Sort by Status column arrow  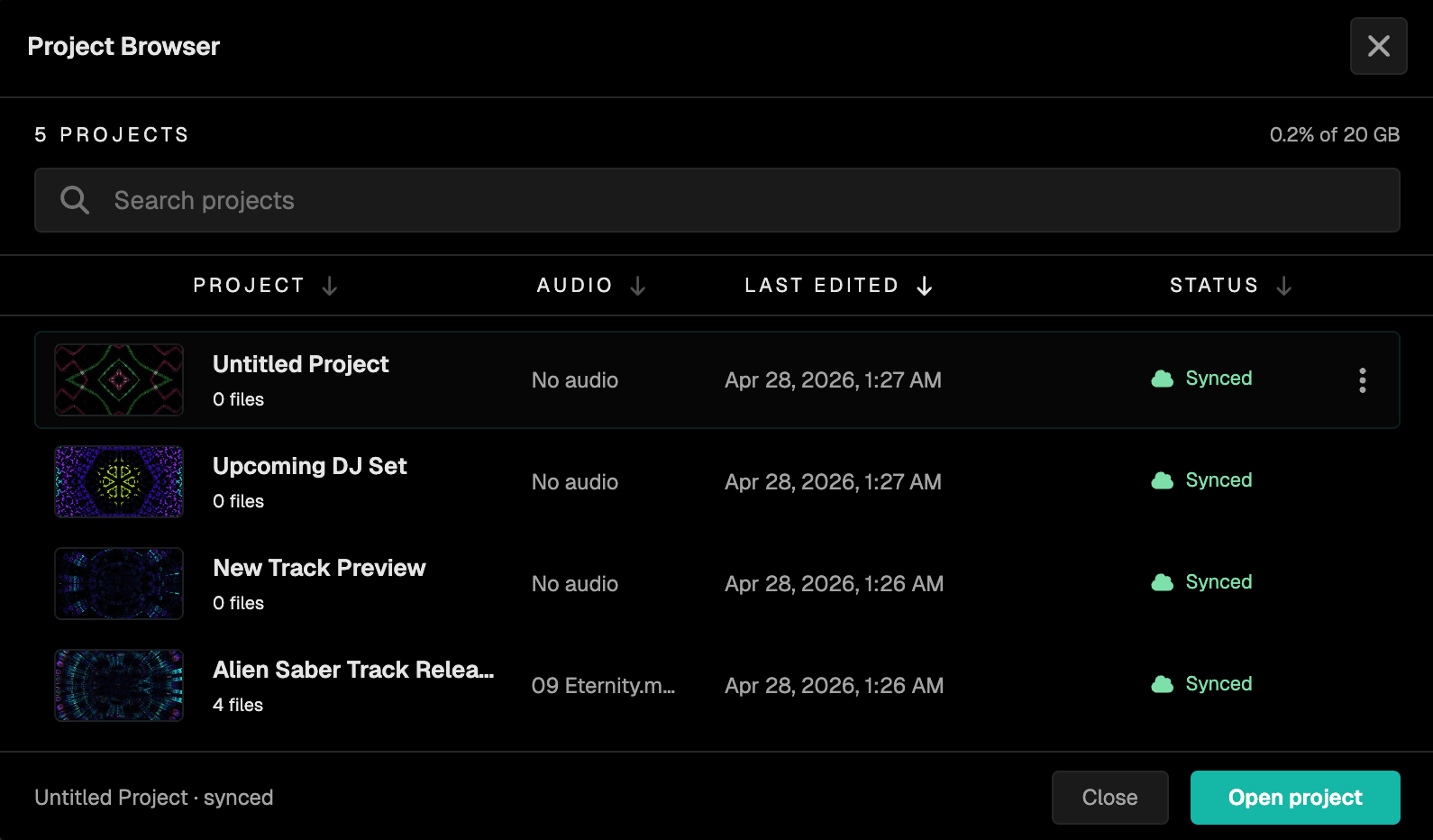click(1284, 286)
